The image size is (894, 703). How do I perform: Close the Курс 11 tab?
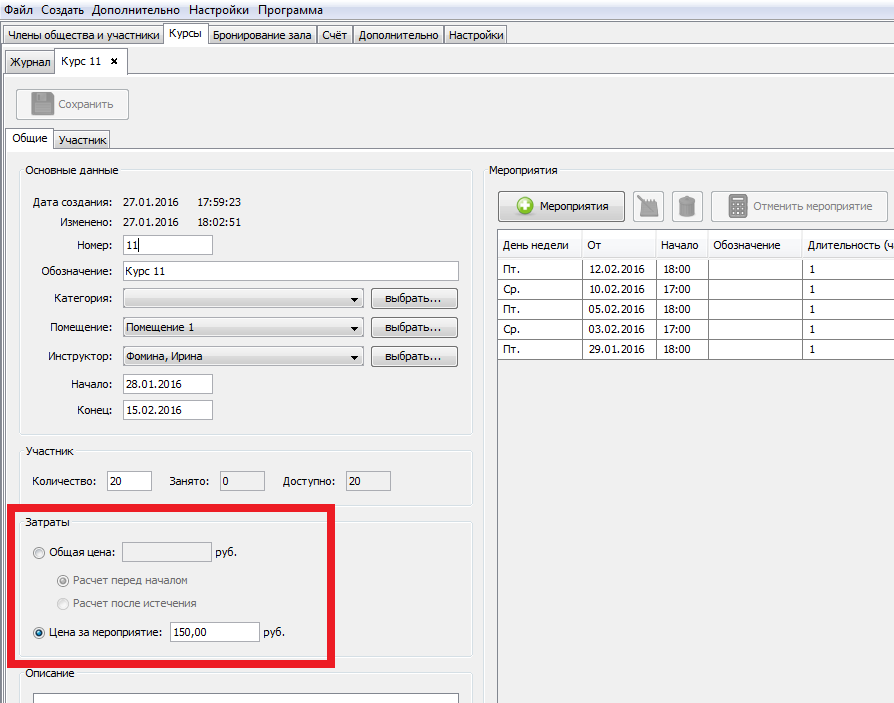coord(115,61)
